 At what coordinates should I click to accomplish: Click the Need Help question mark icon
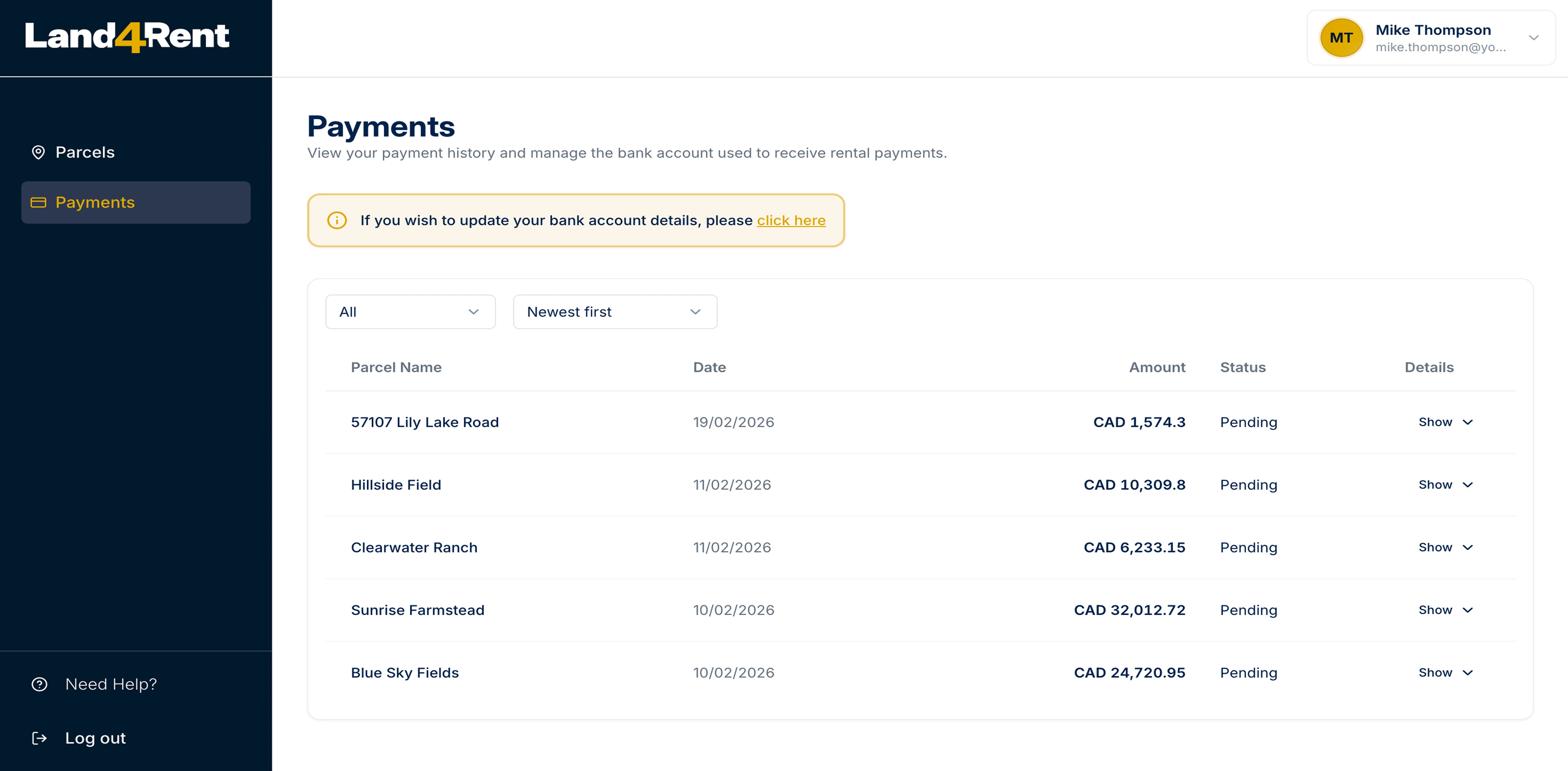point(40,684)
